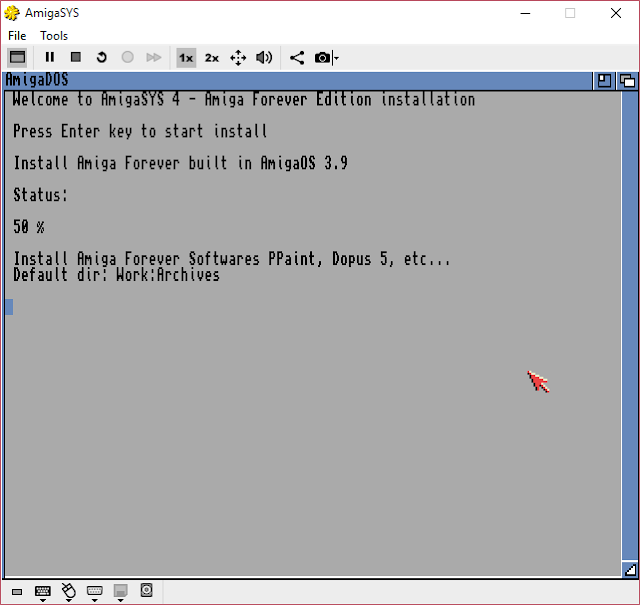Toggle fit-to-window scaling arrows
The width and height of the screenshot is (640, 605).
point(238,58)
